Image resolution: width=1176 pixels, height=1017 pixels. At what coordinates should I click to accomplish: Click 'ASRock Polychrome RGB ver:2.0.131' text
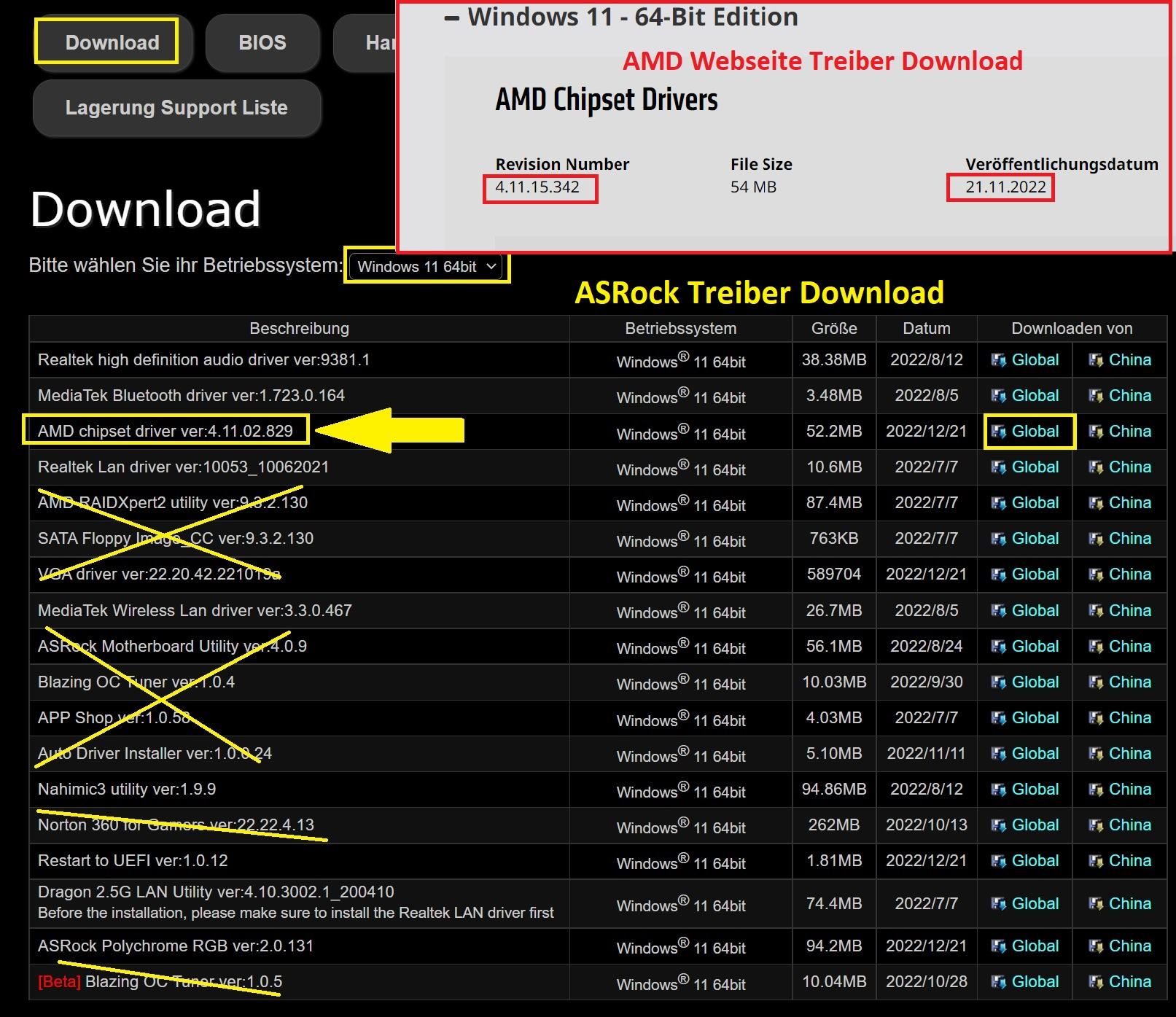pos(176,946)
